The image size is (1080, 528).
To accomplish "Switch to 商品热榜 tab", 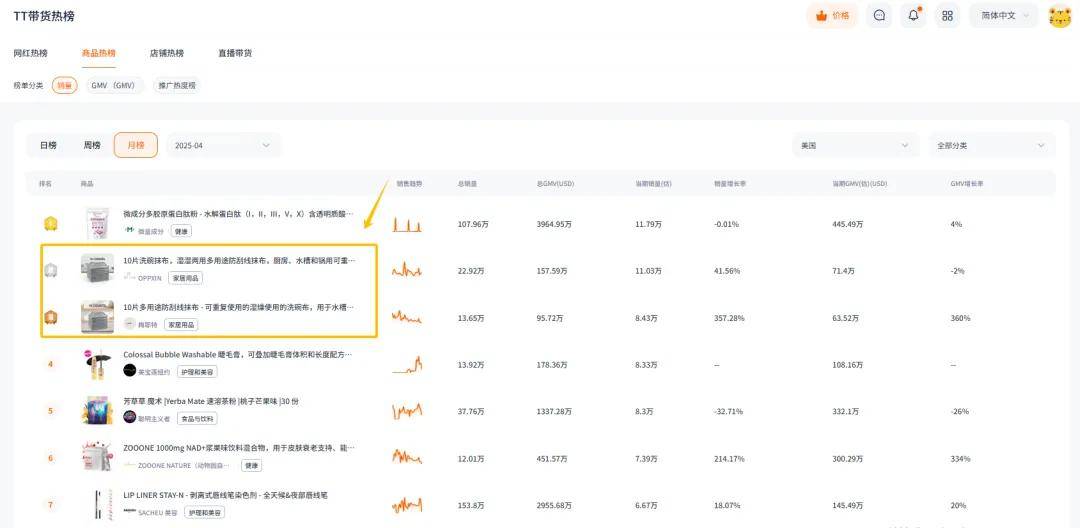I will (98, 53).
